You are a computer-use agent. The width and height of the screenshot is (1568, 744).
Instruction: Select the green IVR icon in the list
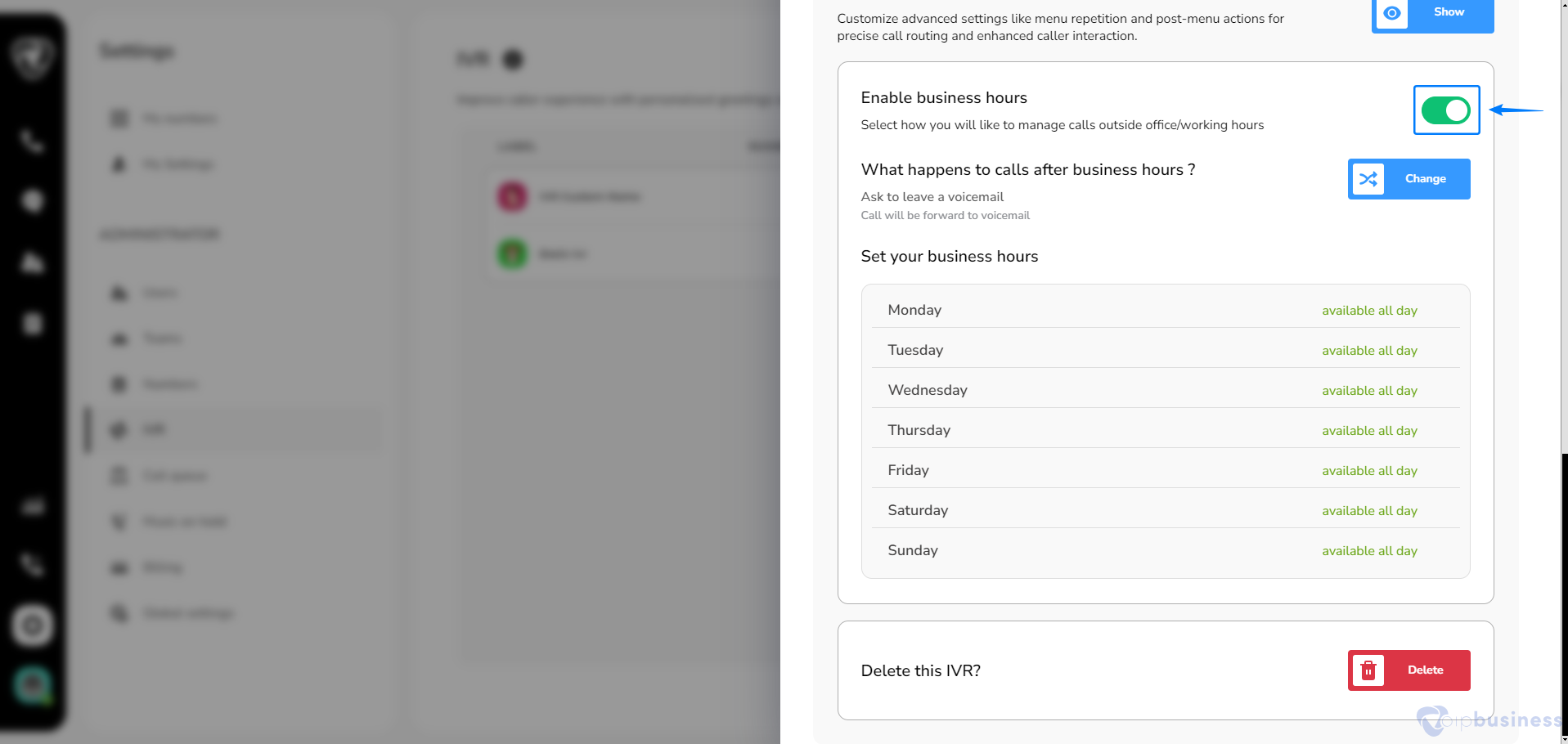pos(513,253)
